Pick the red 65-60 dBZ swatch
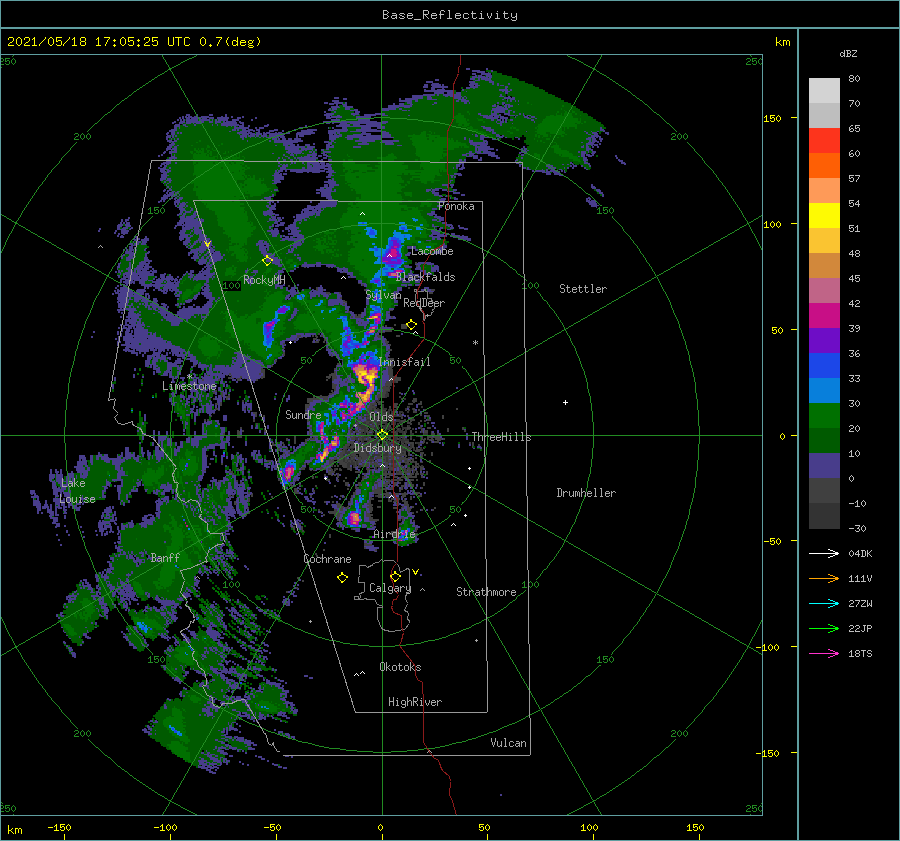Image resolution: width=900 pixels, height=841 pixels. click(x=824, y=141)
